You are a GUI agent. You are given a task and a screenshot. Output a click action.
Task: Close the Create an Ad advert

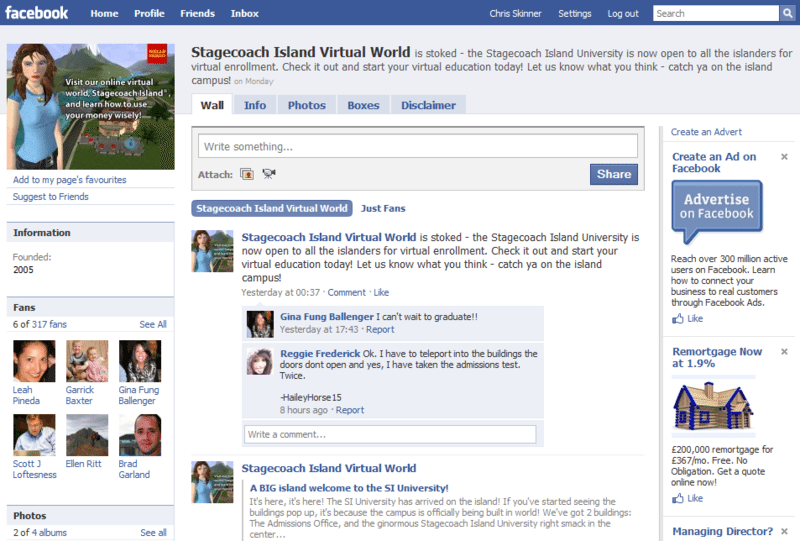click(784, 157)
